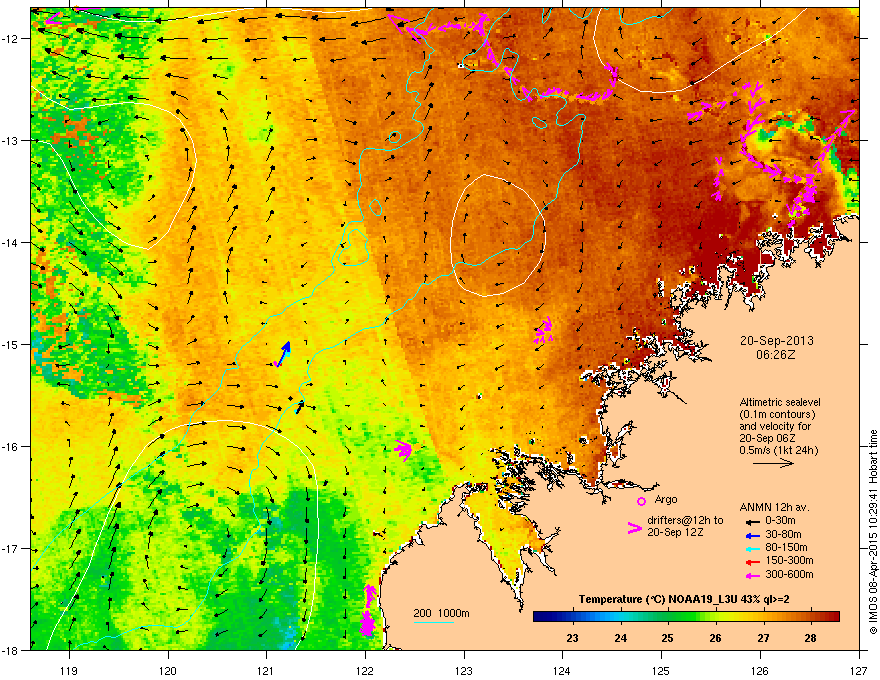This screenshot has width=880, height=680.
Task: Click the -15 latitude axis label
Action: (x=11, y=344)
